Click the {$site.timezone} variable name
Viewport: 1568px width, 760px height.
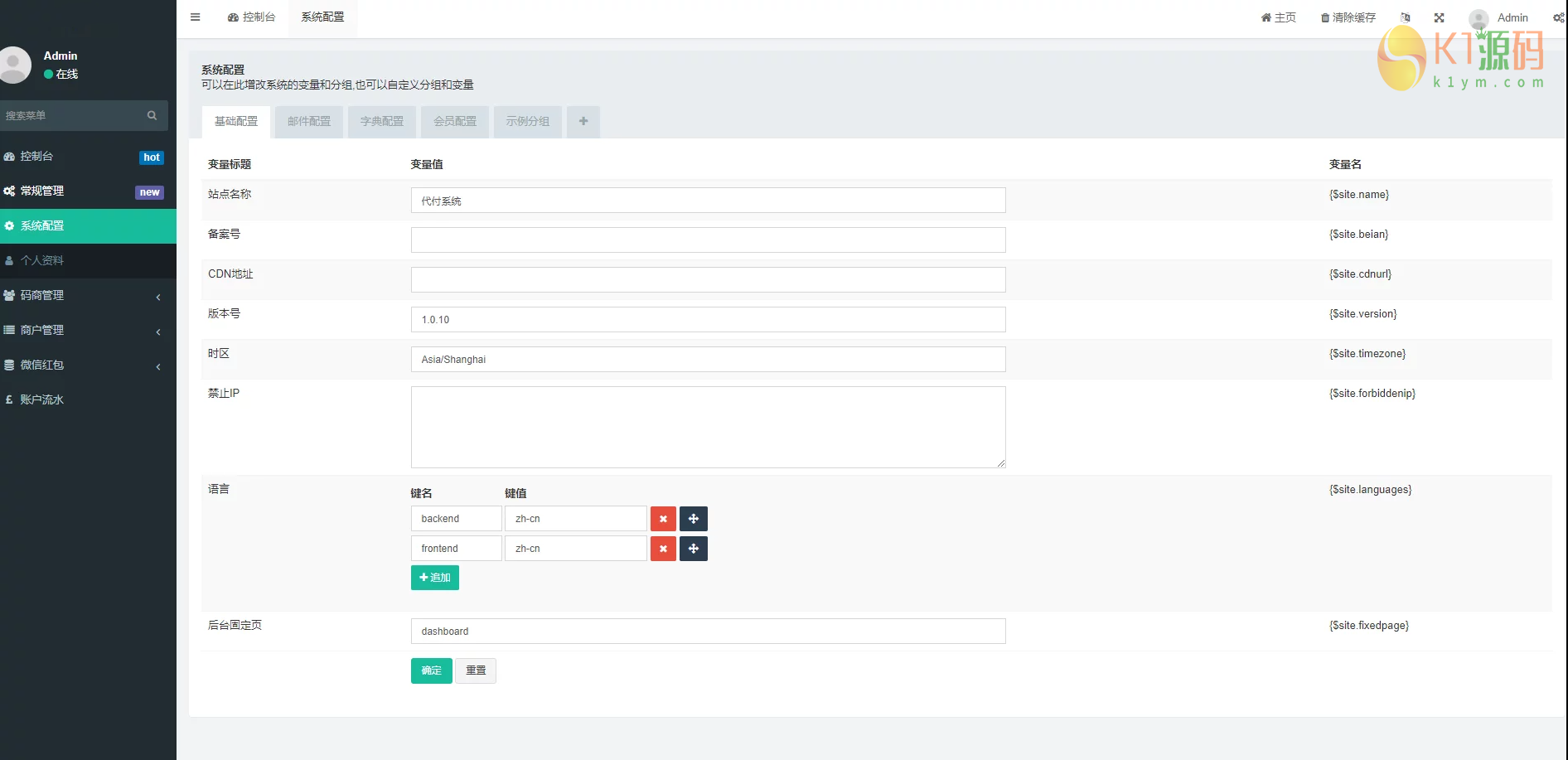pos(1367,354)
